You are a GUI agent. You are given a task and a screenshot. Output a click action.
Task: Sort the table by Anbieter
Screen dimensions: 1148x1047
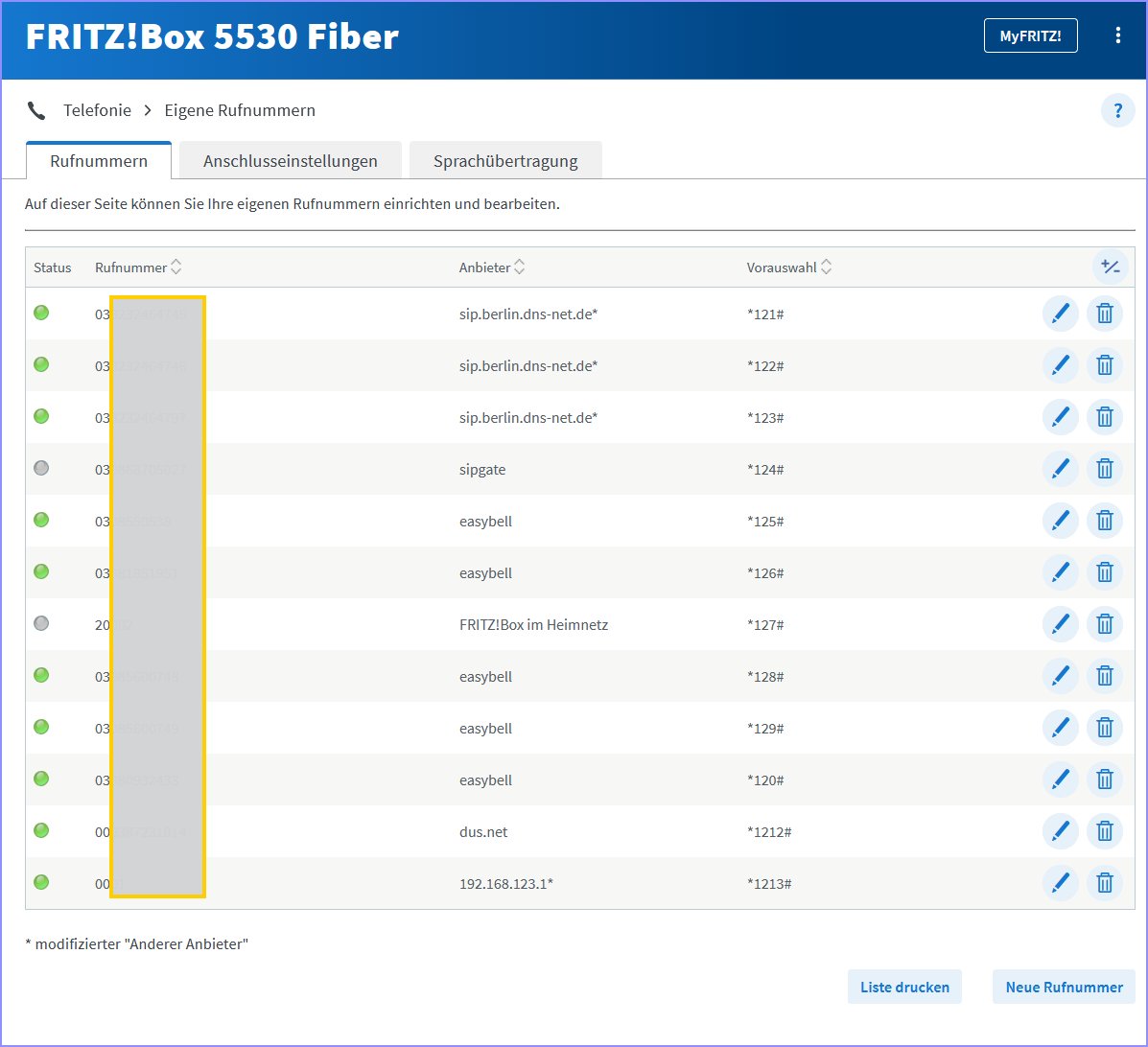(x=492, y=268)
